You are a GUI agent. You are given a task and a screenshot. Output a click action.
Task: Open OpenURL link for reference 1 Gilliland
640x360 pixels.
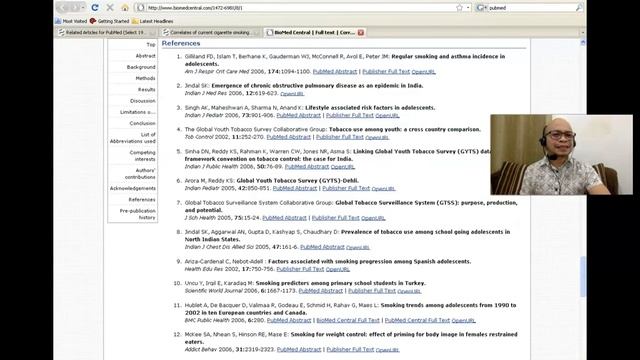[x=423, y=72]
